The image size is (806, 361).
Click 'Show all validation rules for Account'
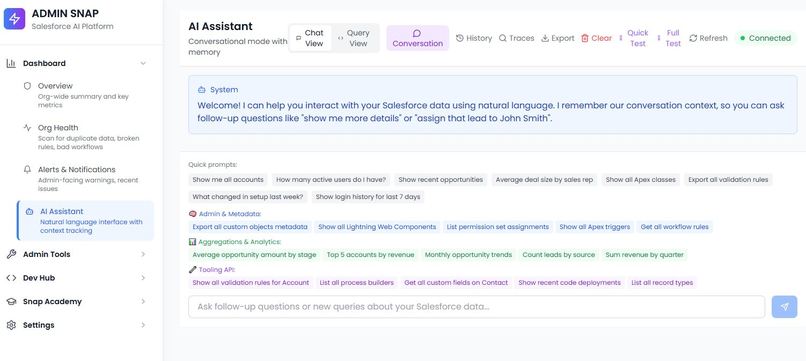(x=251, y=283)
